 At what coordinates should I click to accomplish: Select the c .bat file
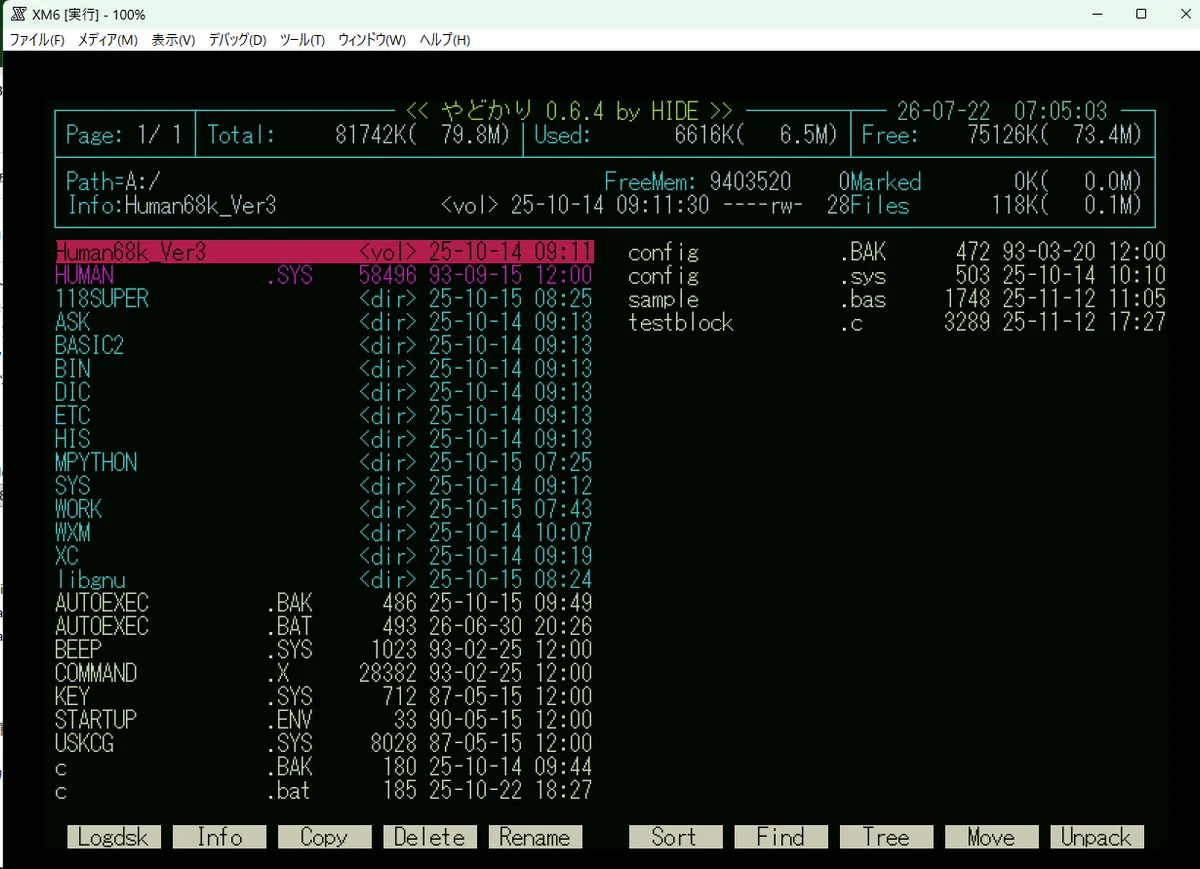pos(324,790)
